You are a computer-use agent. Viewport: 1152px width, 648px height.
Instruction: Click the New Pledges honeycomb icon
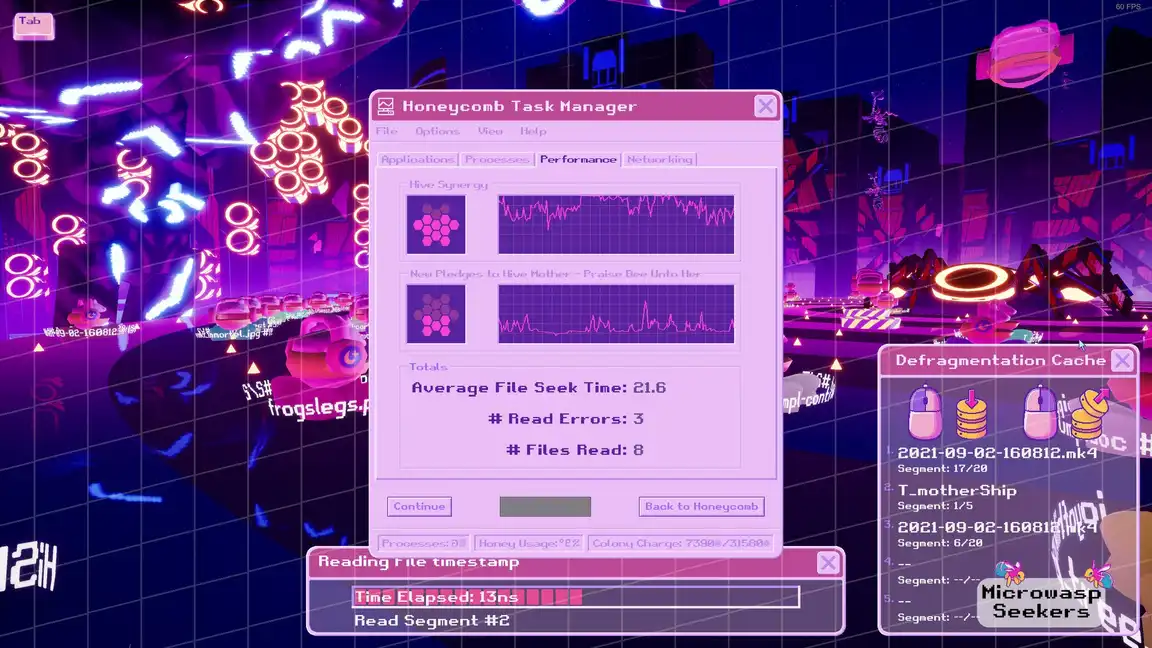[x=436, y=314]
